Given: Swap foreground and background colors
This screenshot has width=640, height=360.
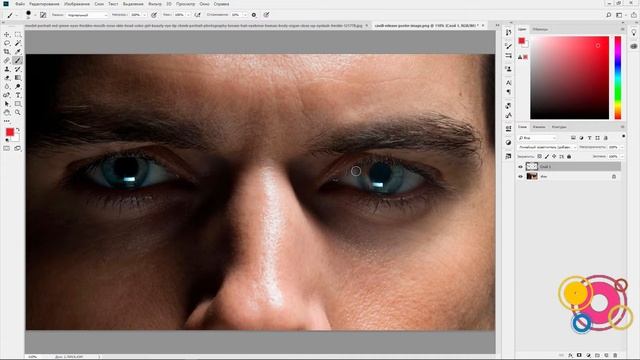Looking at the screenshot, I should [x=18, y=130].
